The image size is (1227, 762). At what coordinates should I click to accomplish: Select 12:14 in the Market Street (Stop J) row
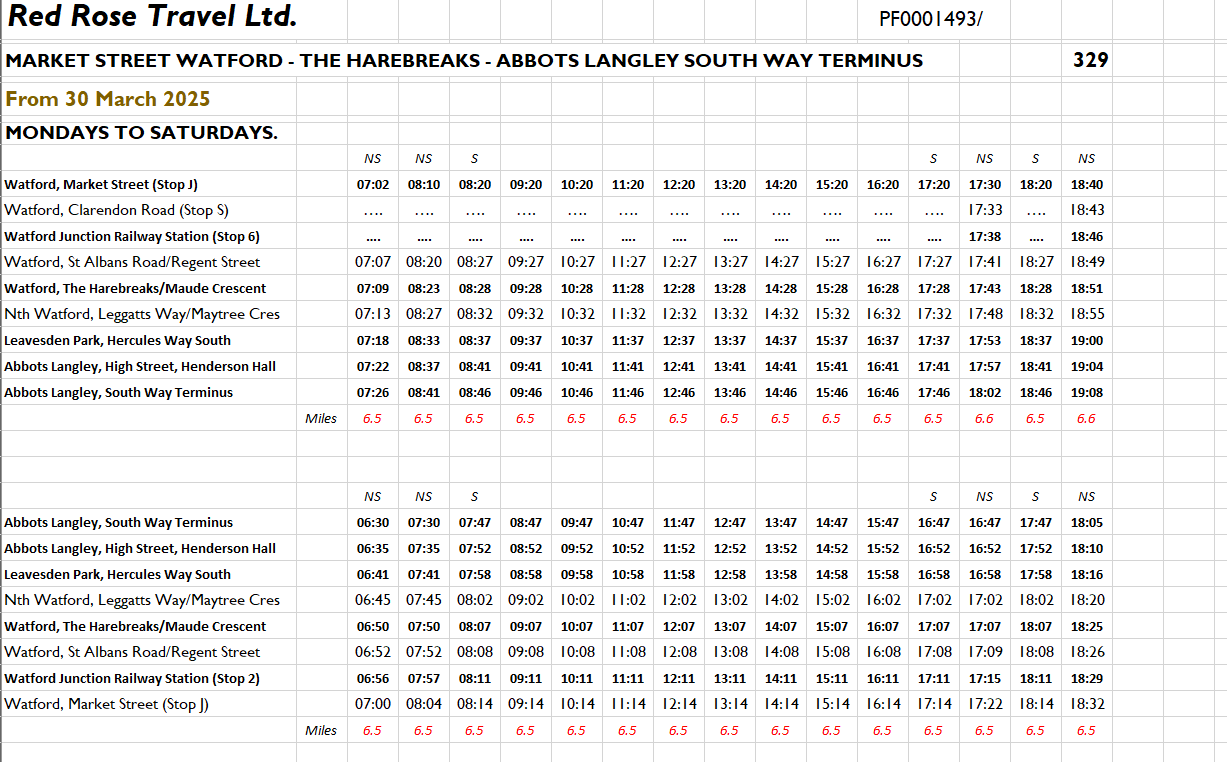point(679,704)
